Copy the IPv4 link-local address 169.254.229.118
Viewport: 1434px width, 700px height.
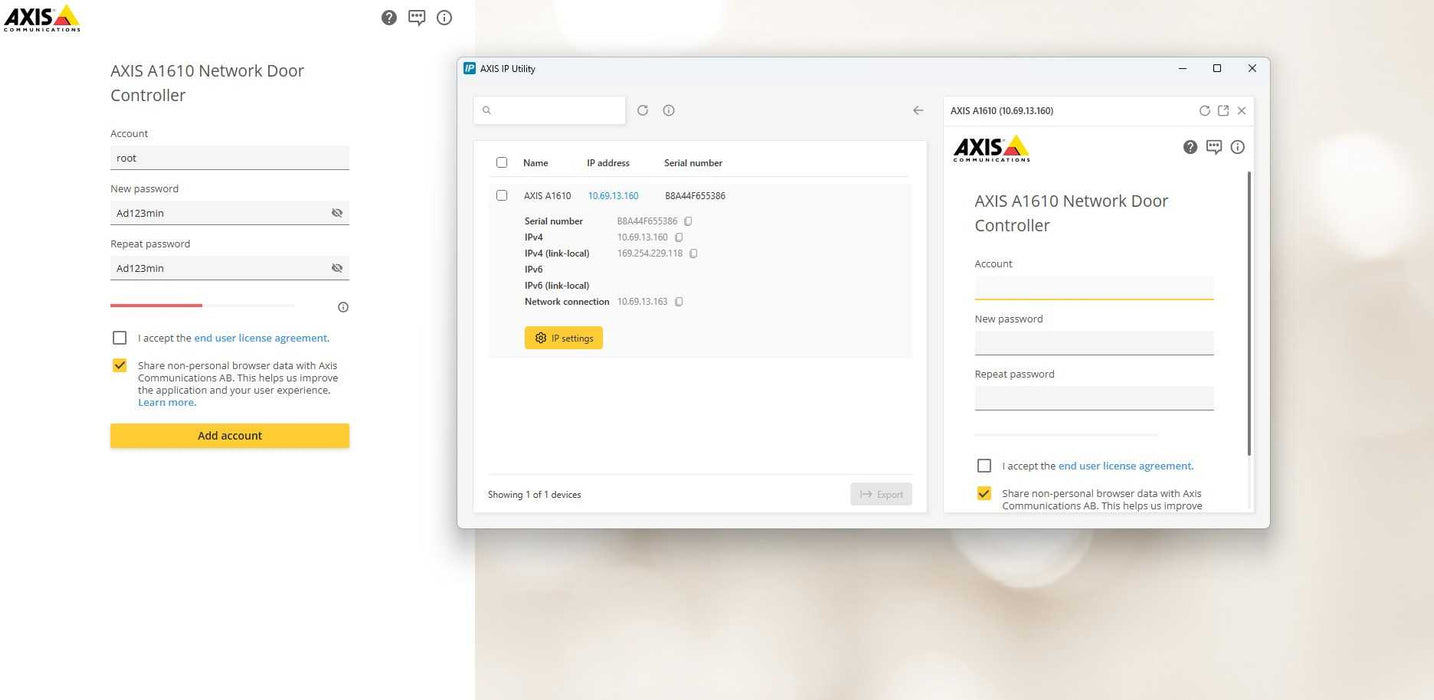(694, 253)
